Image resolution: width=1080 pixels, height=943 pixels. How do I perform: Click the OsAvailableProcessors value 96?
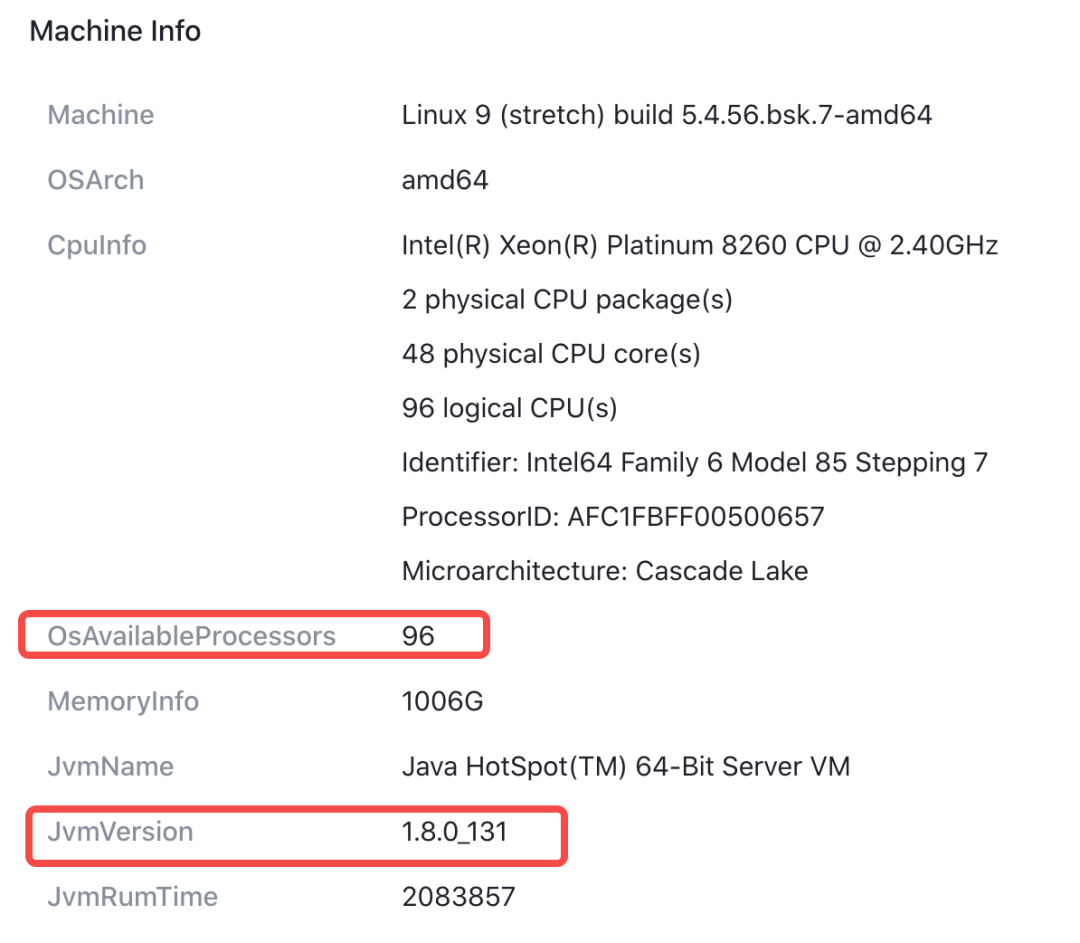[x=418, y=636]
